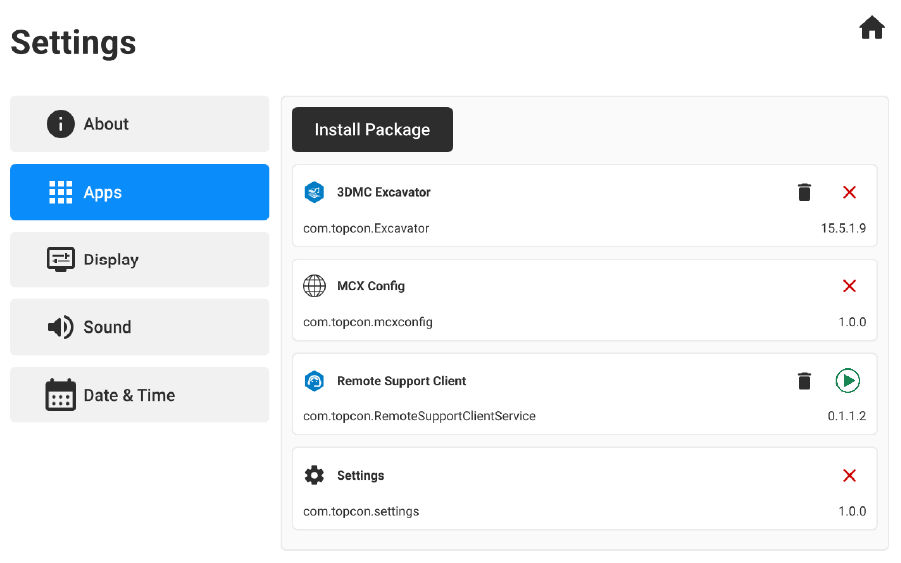Open Sound settings
Image resolution: width=901 pixels, height=563 pixels.
point(139,327)
